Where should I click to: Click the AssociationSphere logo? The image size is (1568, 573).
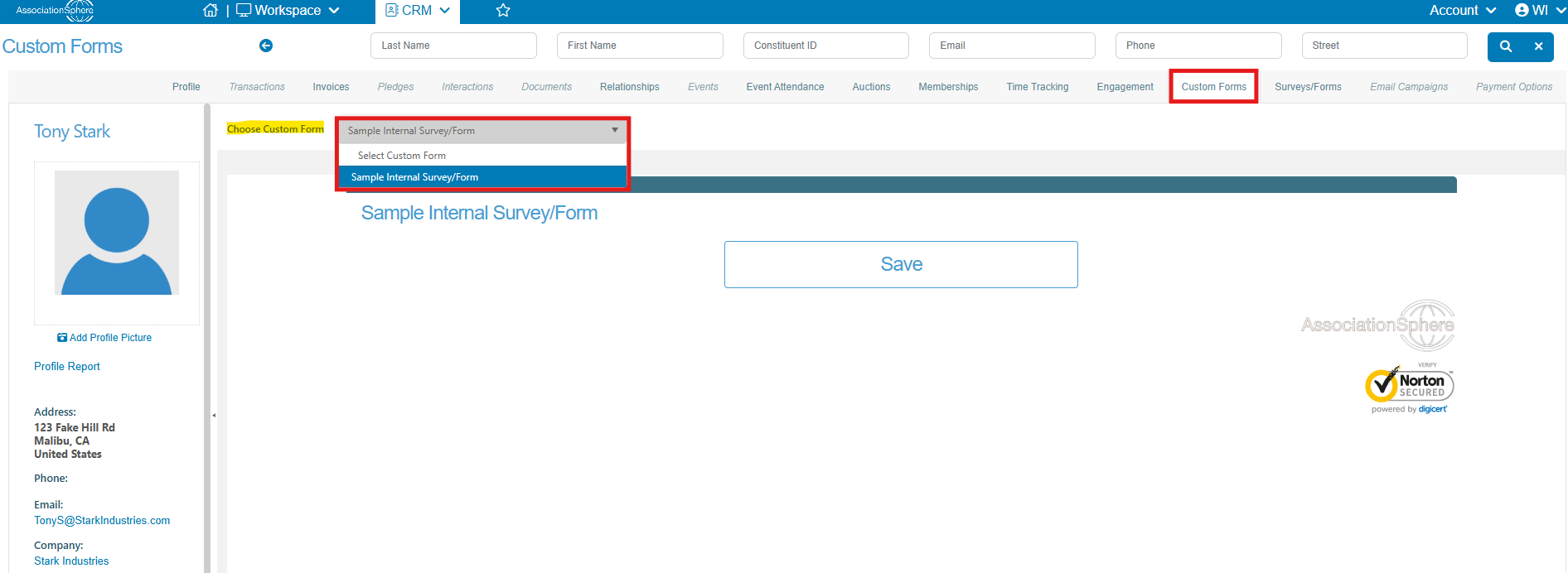55,11
